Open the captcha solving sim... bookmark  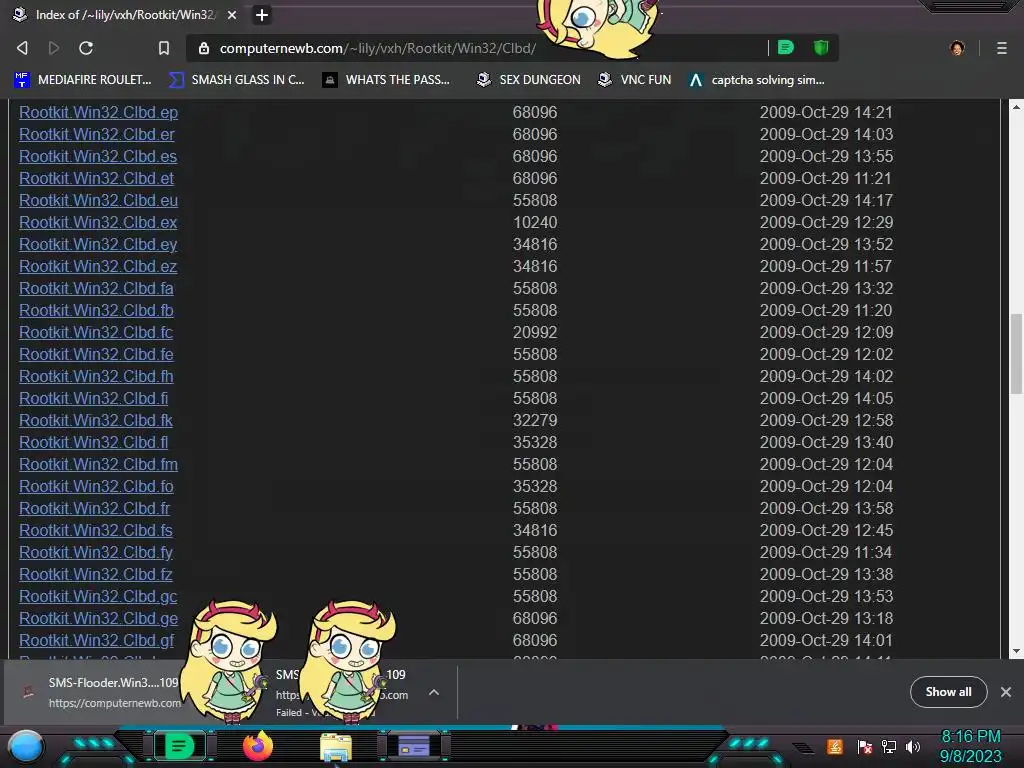pos(757,80)
